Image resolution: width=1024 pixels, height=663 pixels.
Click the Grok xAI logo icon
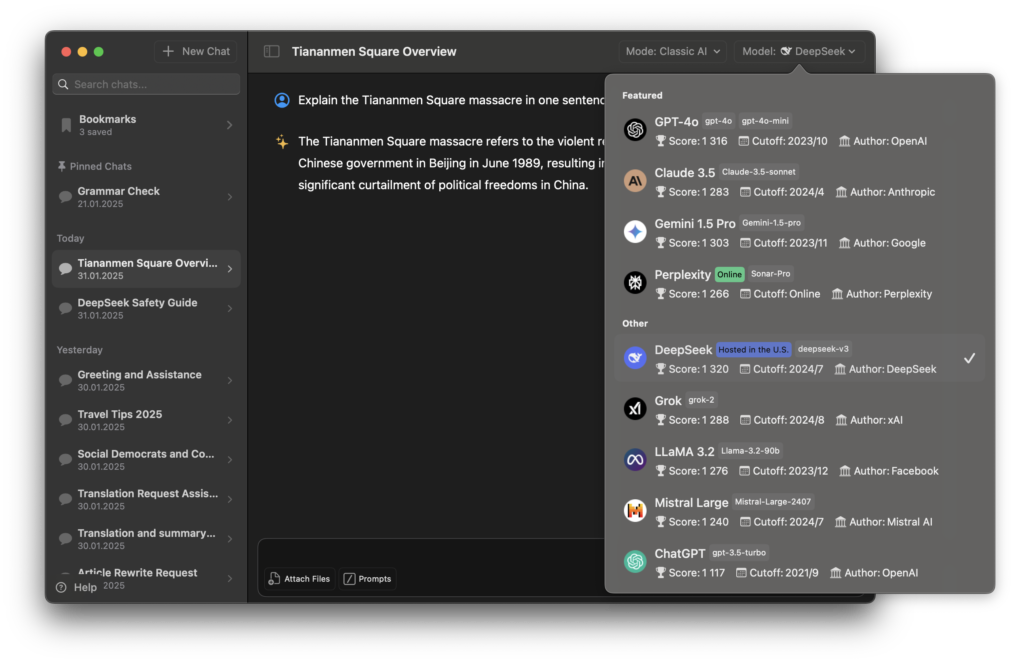pos(635,409)
